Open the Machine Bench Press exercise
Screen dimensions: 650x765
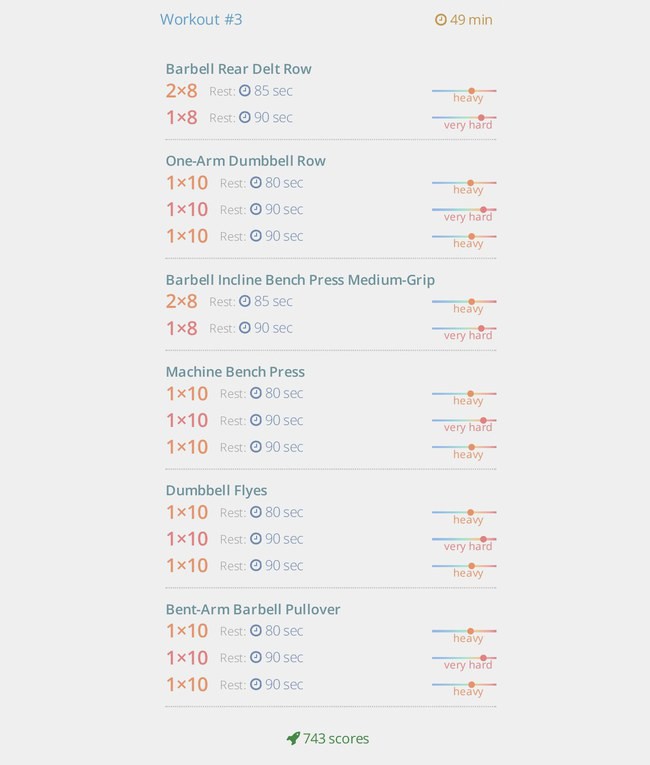click(235, 372)
